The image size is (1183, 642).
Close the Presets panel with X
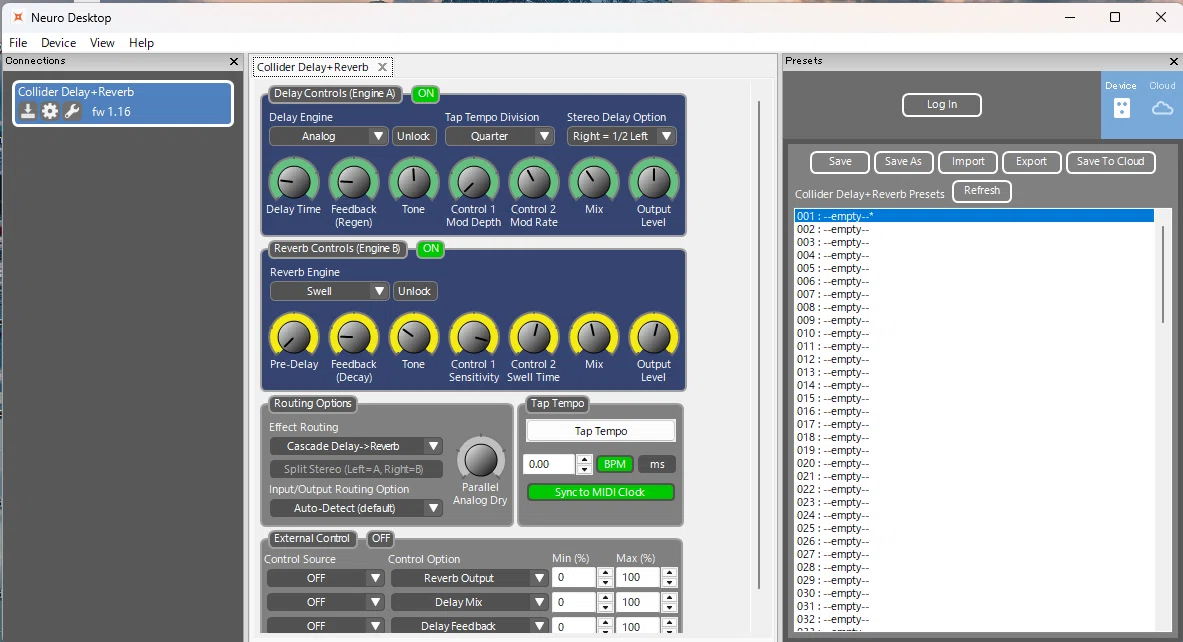coord(1173,61)
